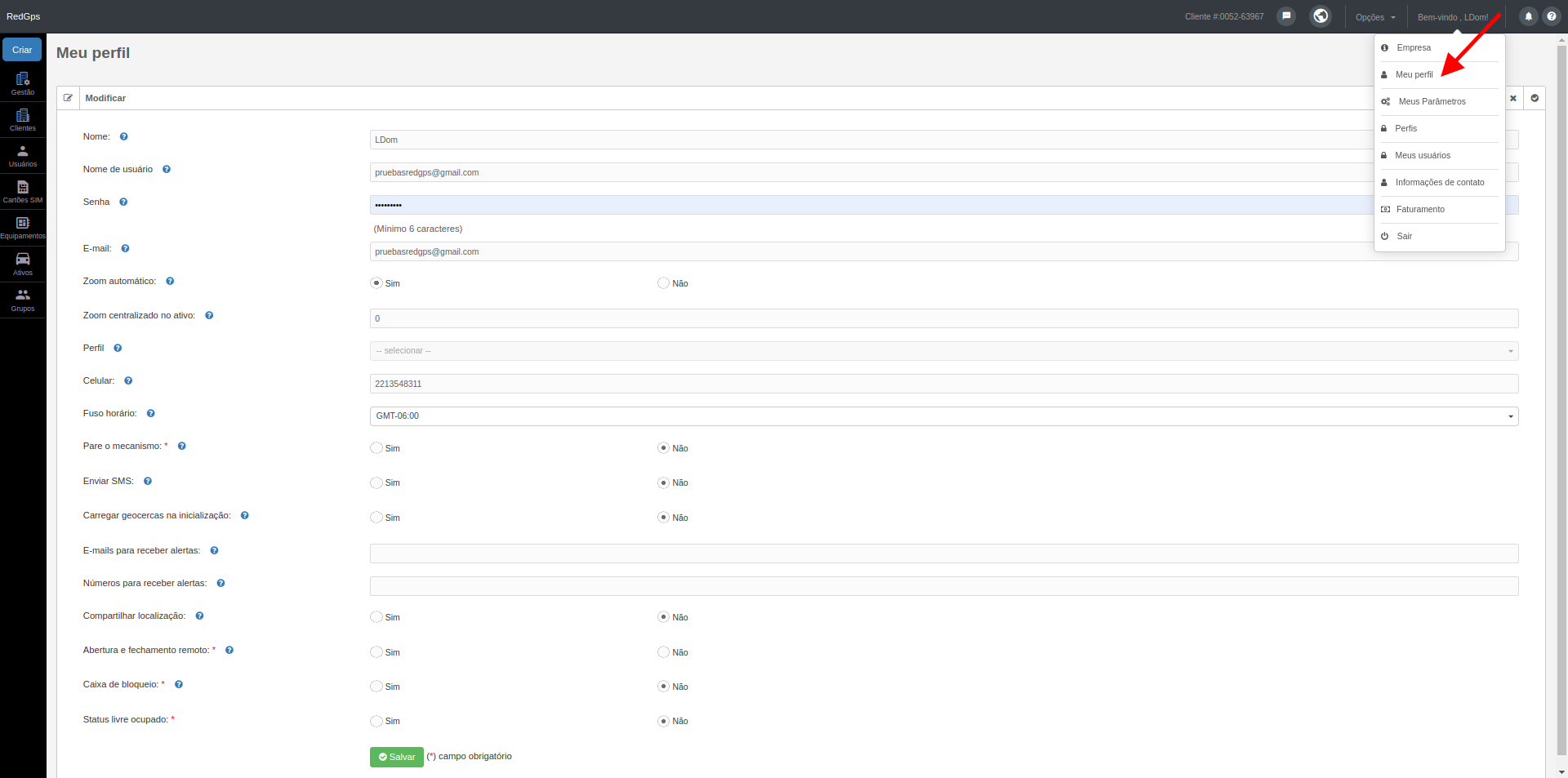
Task: Show help tooltip for Senha field
Action: [x=123, y=202]
